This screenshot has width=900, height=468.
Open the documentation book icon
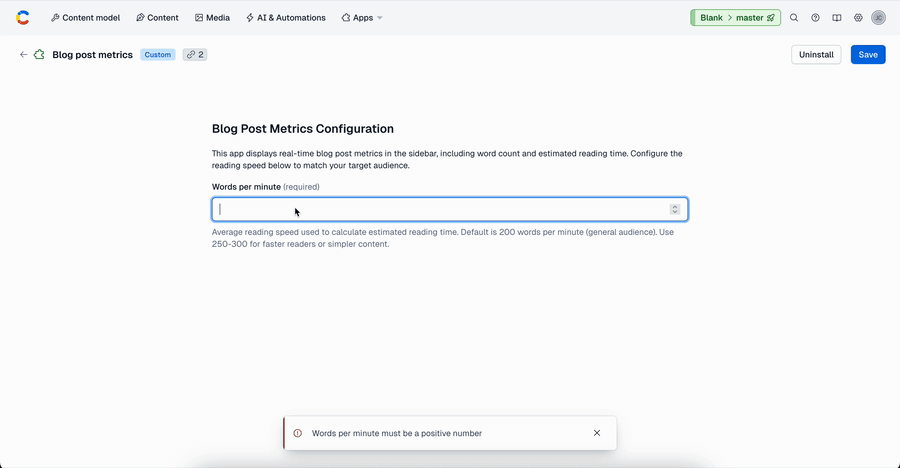(837, 18)
